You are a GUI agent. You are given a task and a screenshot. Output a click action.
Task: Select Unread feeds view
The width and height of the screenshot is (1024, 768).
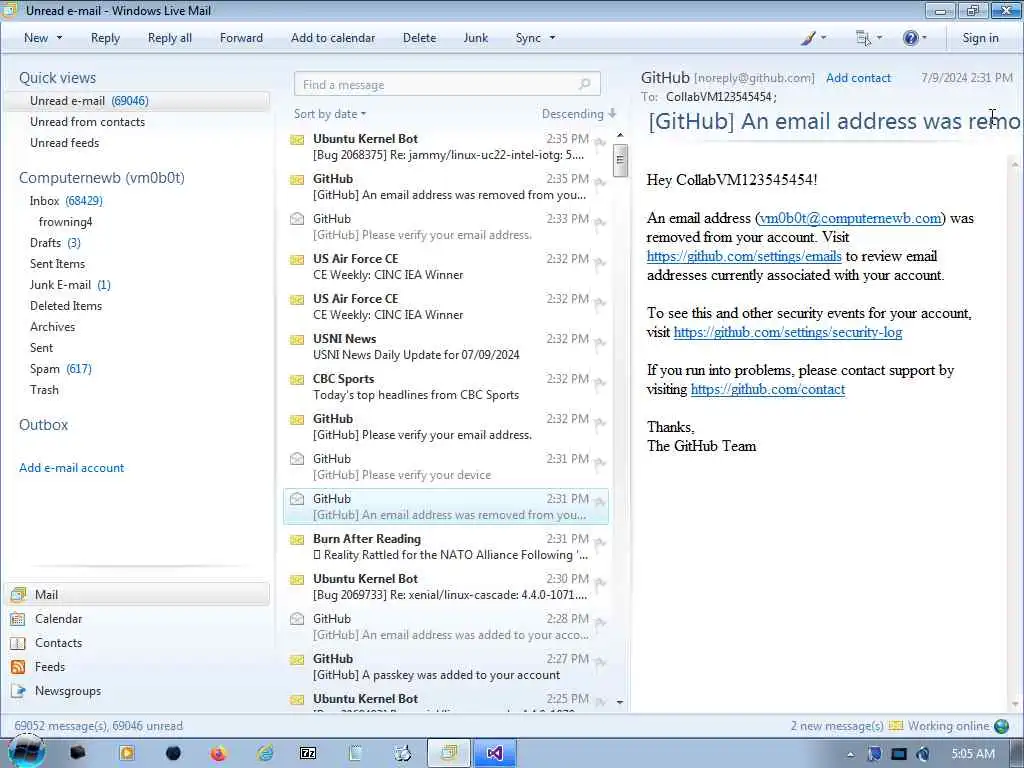(65, 142)
